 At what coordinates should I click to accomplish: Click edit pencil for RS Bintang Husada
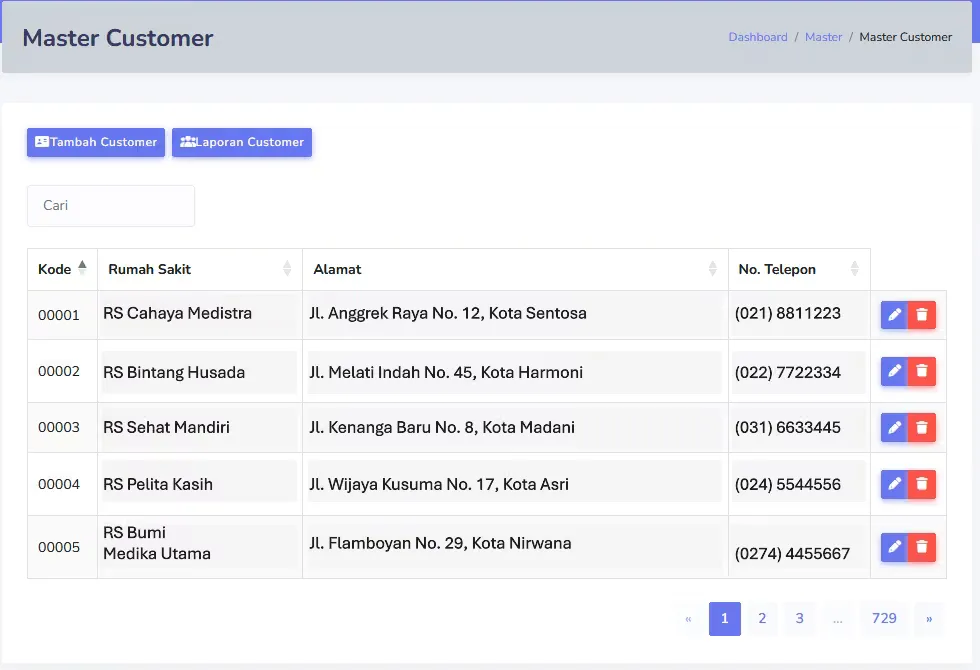894,371
